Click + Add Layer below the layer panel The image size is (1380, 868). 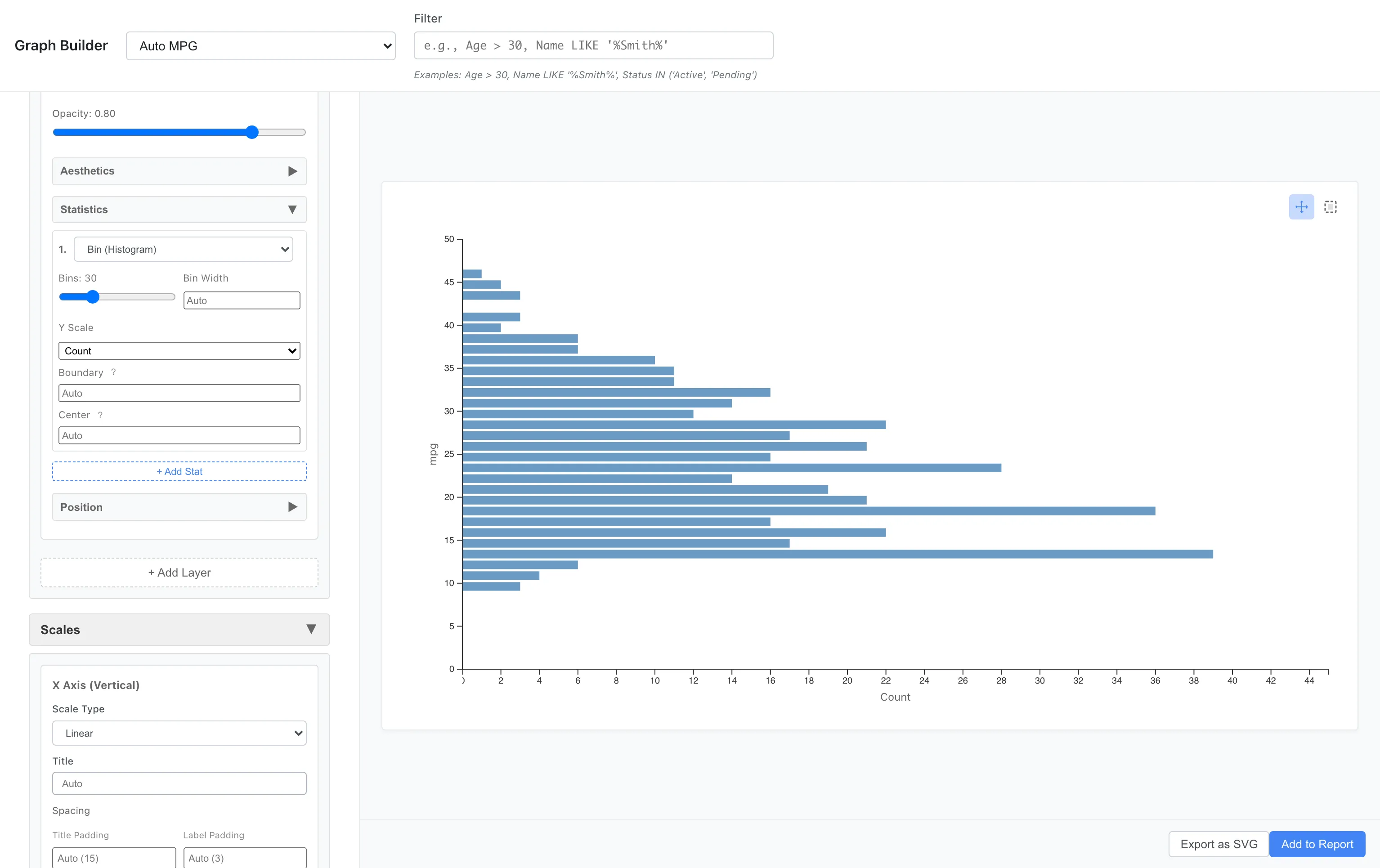tap(179, 573)
